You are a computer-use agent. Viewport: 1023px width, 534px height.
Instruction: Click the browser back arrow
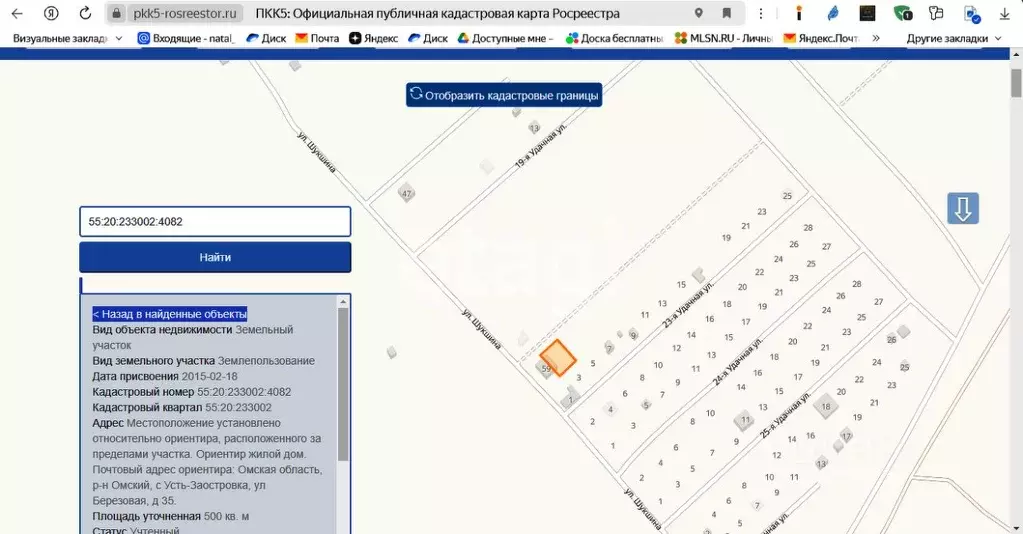(x=17, y=14)
